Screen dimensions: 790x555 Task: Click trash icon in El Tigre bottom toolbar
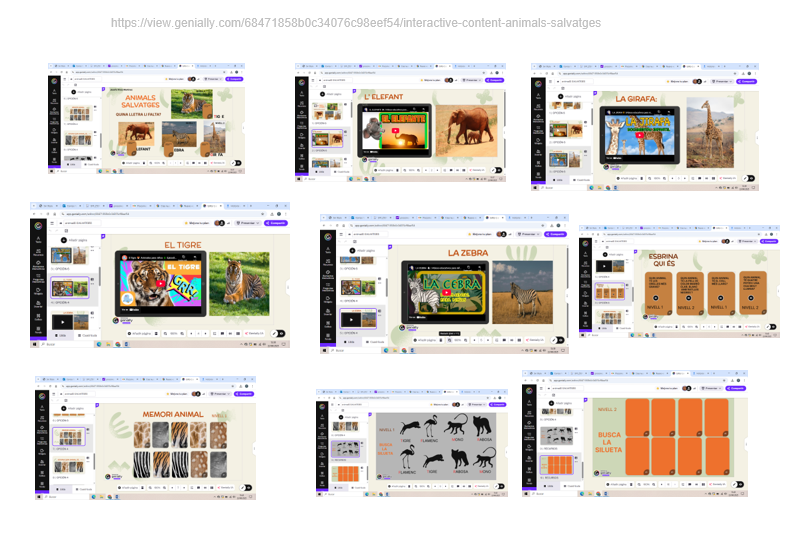[x=156, y=333]
